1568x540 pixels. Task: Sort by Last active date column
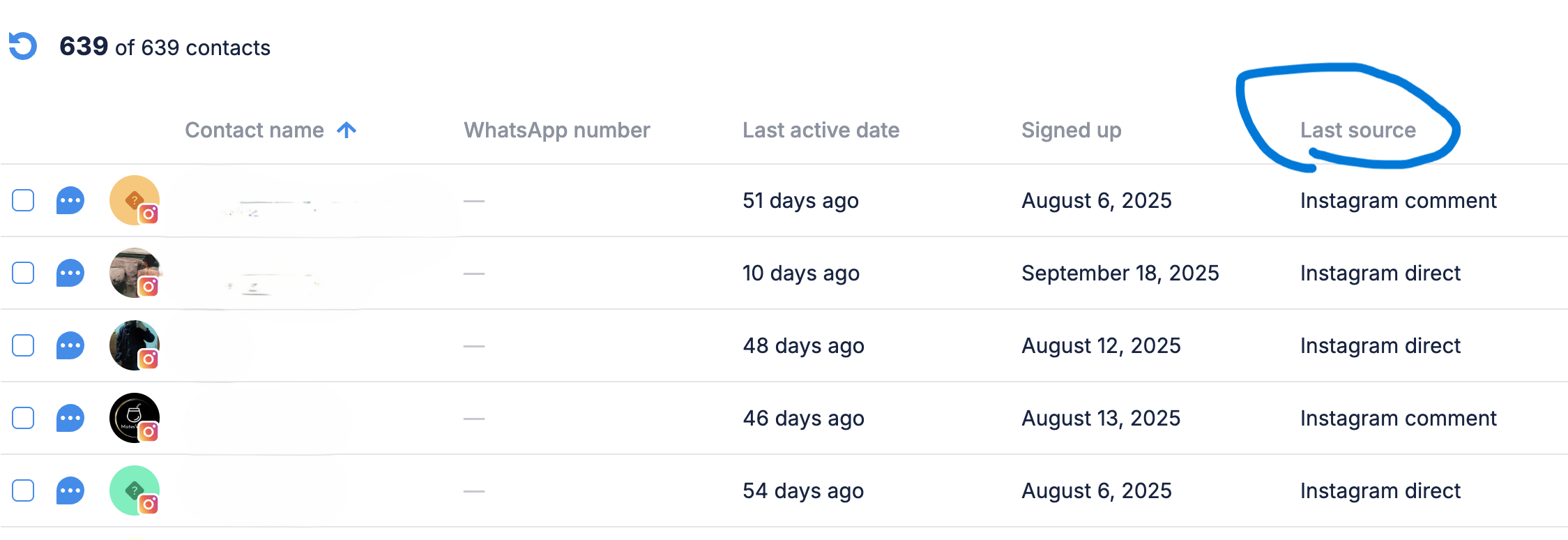(x=821, y=130)
